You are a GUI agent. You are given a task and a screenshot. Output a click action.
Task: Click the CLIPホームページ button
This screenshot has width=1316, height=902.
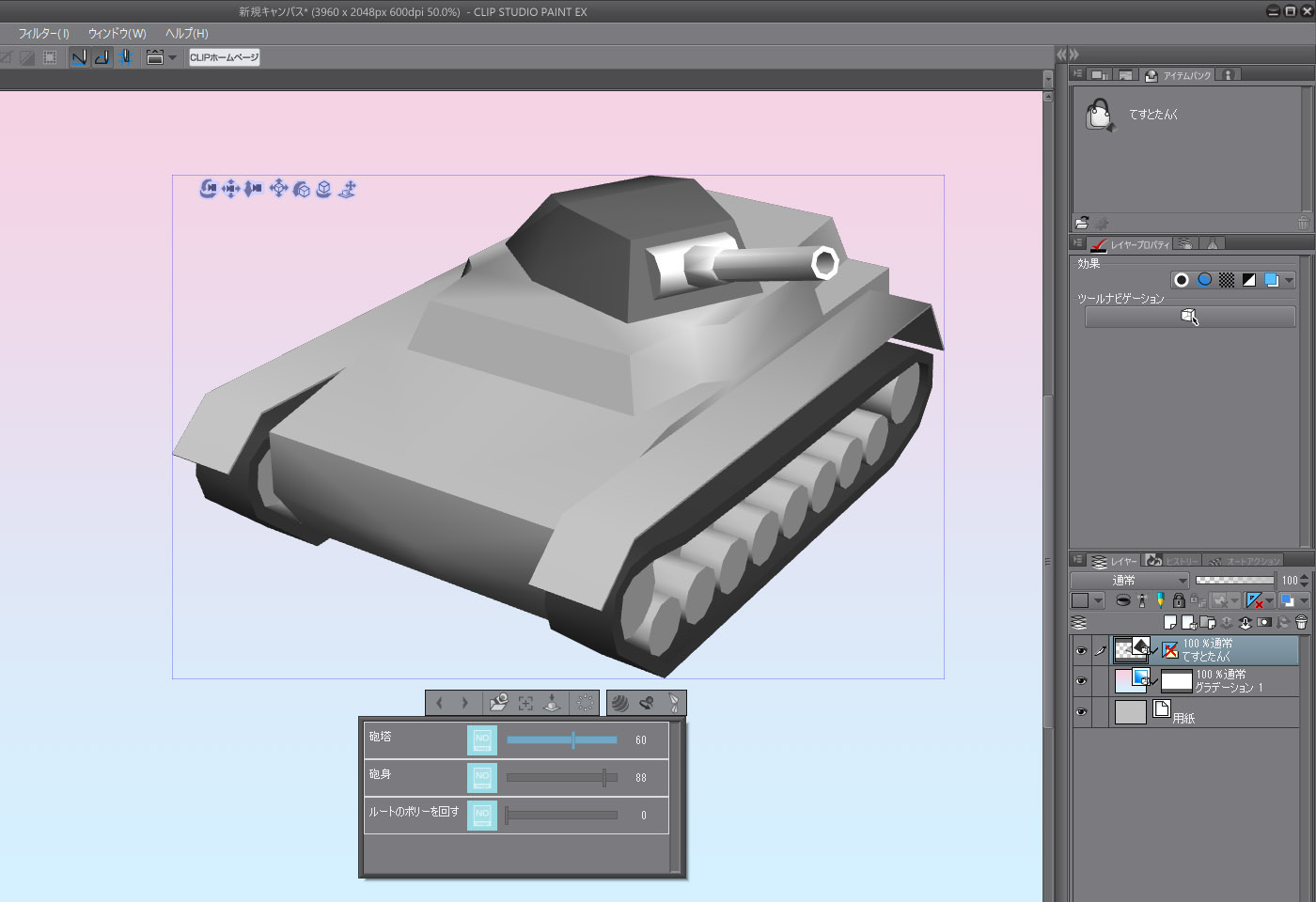(224, 57)
